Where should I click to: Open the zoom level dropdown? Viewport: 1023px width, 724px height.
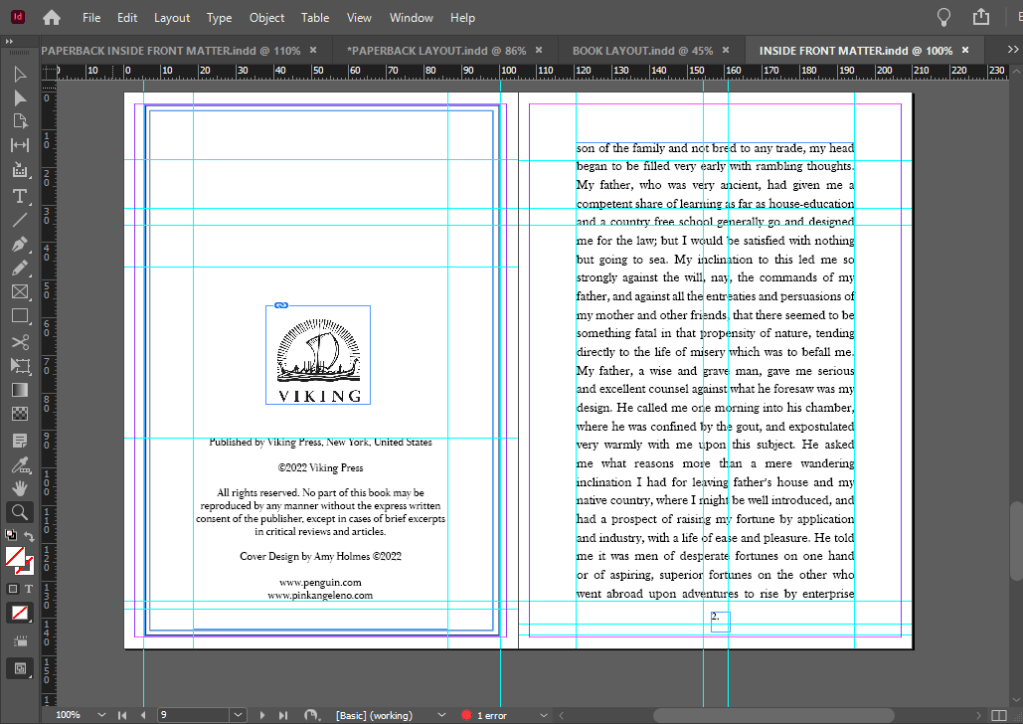pos(101,715)
